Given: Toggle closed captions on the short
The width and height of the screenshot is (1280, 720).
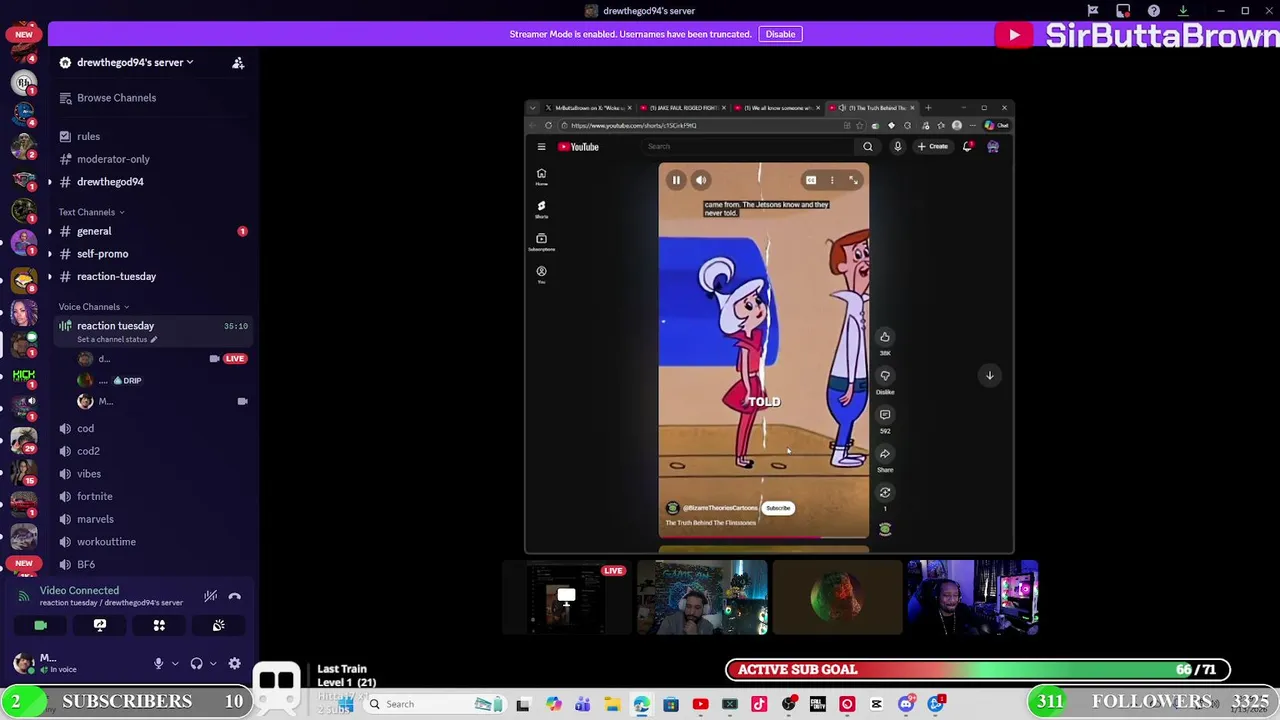Looking at the screenshot, I should pos(811,180).
